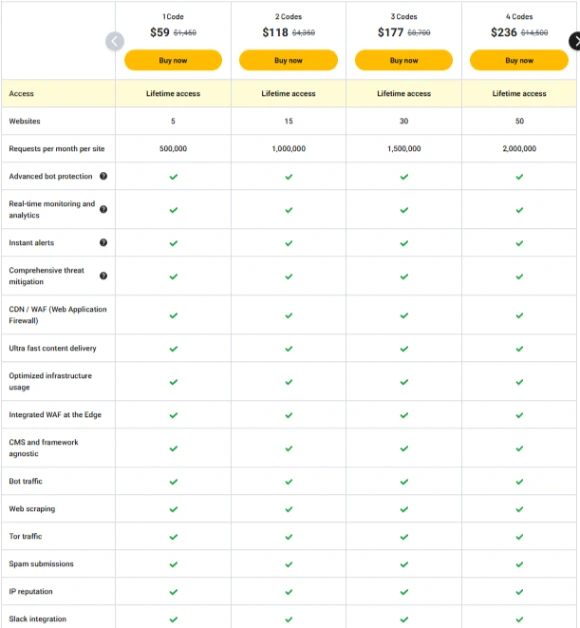The image size is (580, 628).
Task: Click the 3 Codes column heading
Action: tap(404, 16)
